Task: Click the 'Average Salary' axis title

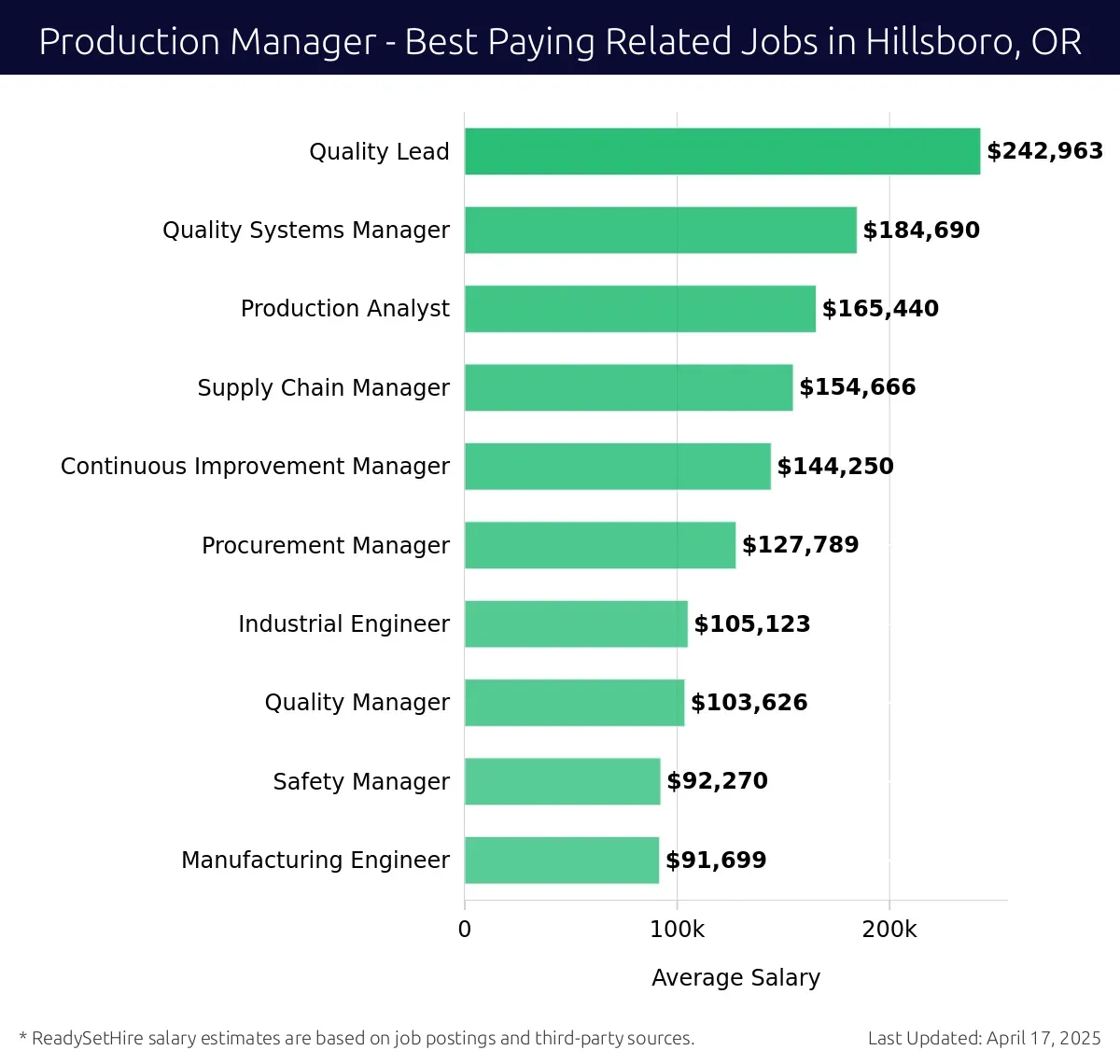Action: coord(735,978)
